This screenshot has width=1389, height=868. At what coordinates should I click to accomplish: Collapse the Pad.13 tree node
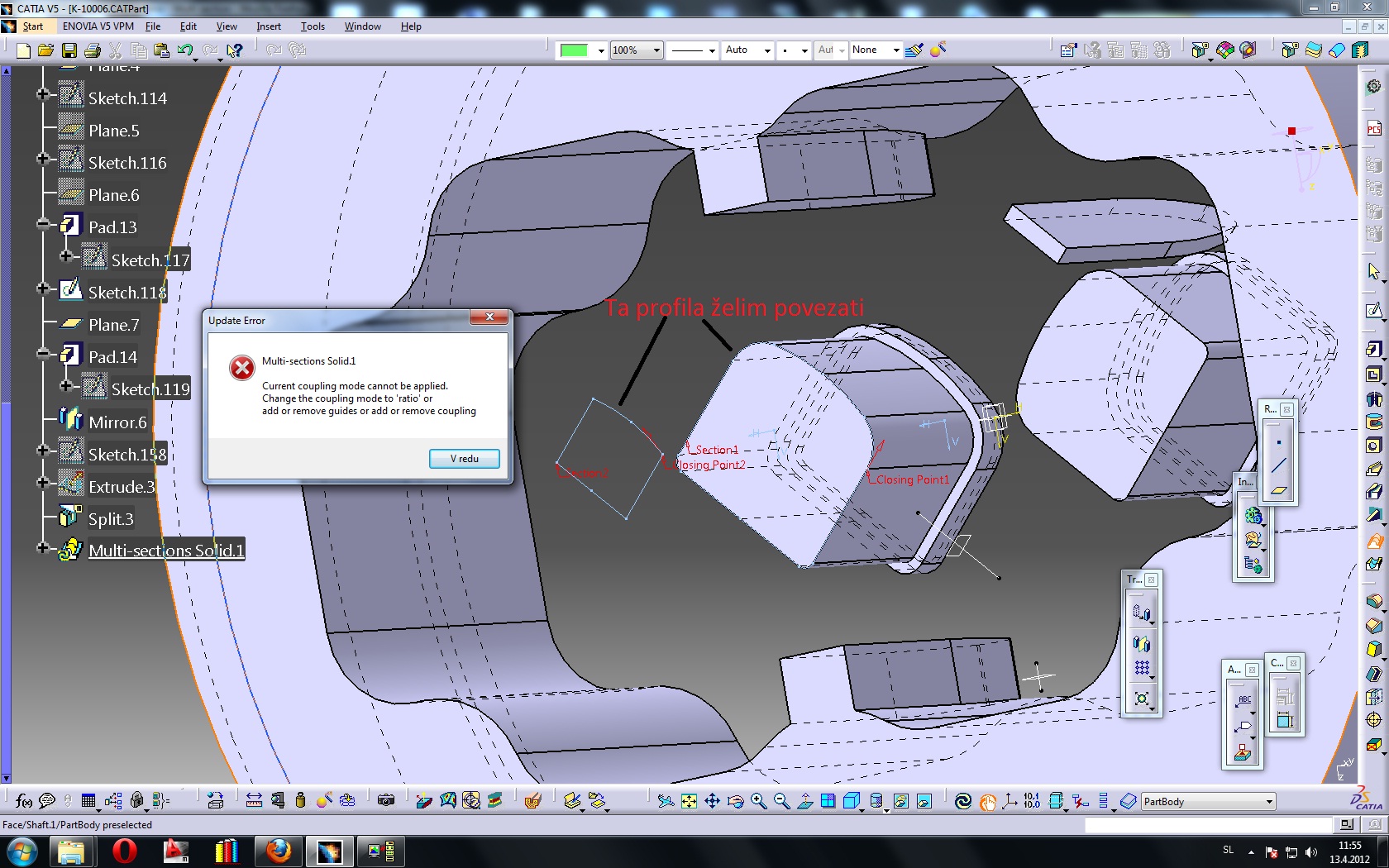pos(43,223)
